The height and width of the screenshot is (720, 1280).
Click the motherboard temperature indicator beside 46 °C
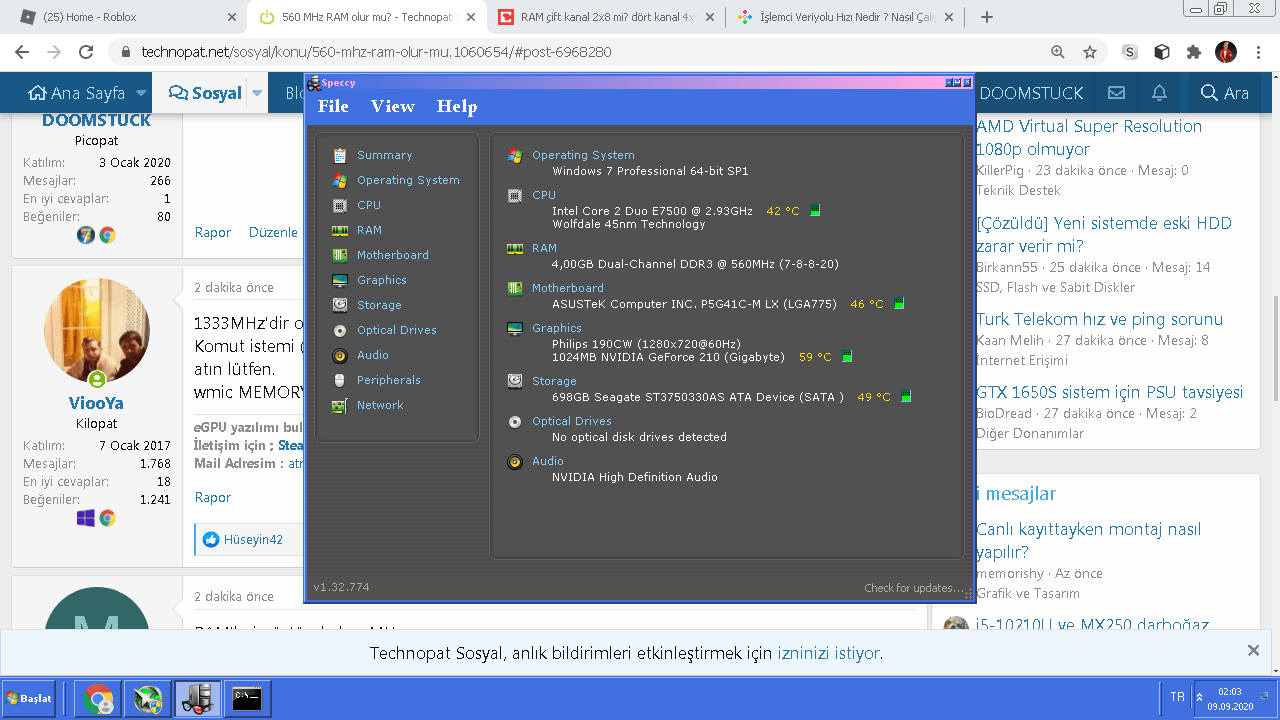[899, 303]
